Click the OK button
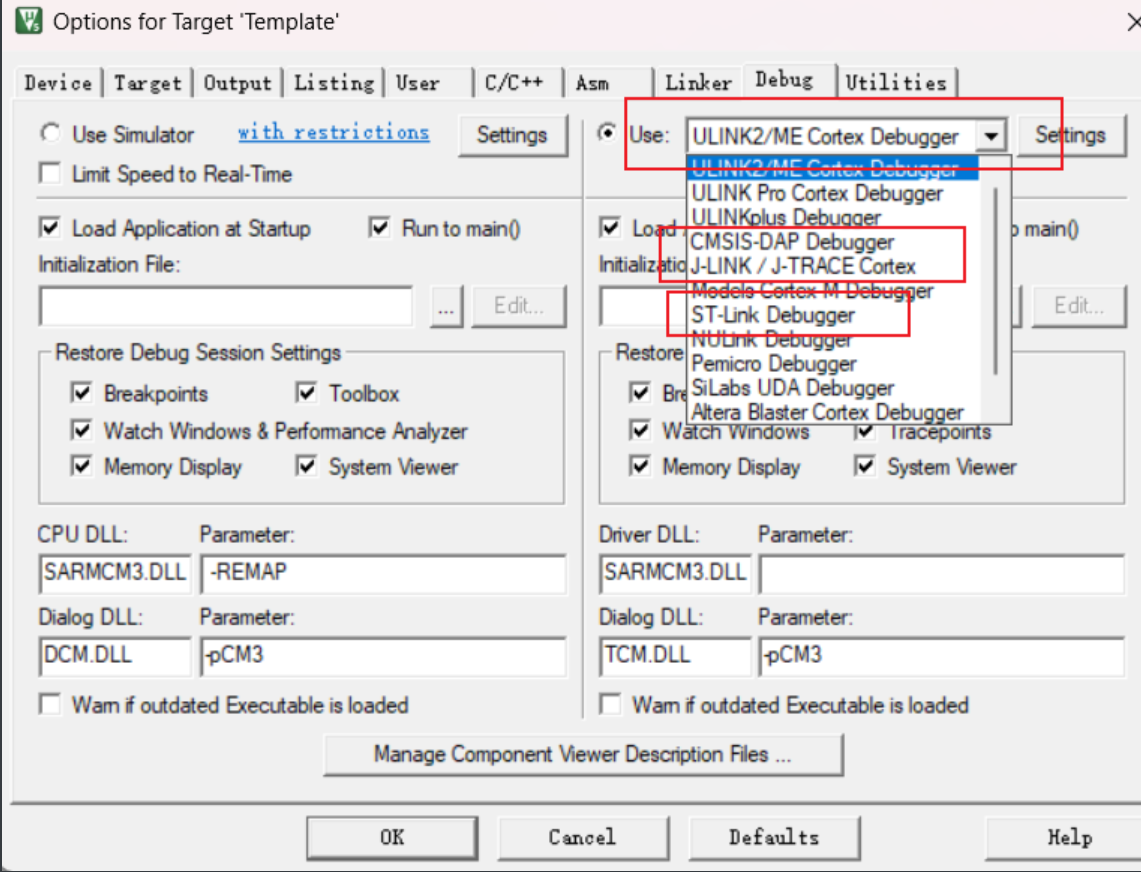 pyautogui.click(x=392, y=837)
